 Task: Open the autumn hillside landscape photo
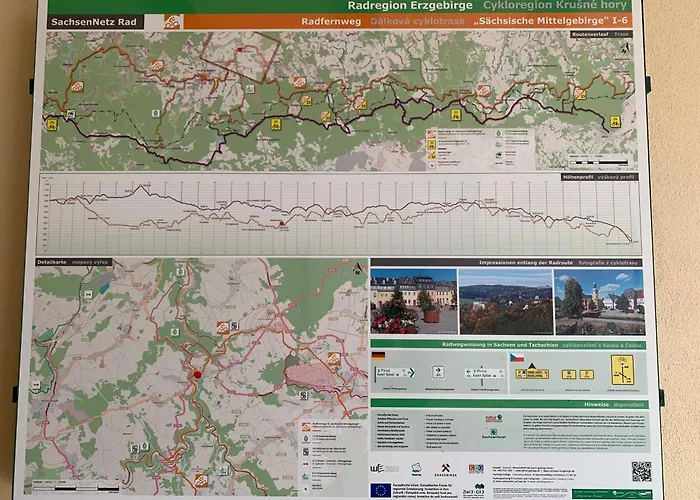click(505, 301)
